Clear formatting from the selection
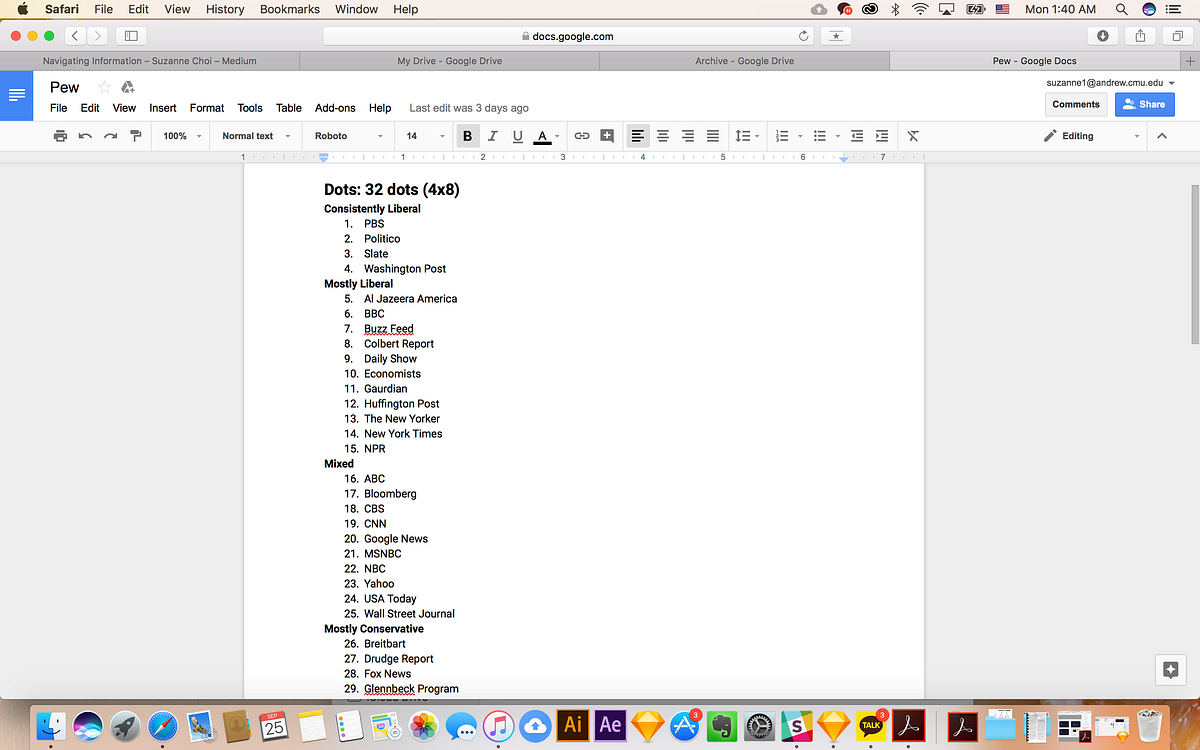Viewport: 1200px width, 750px height. coord(913,136)
